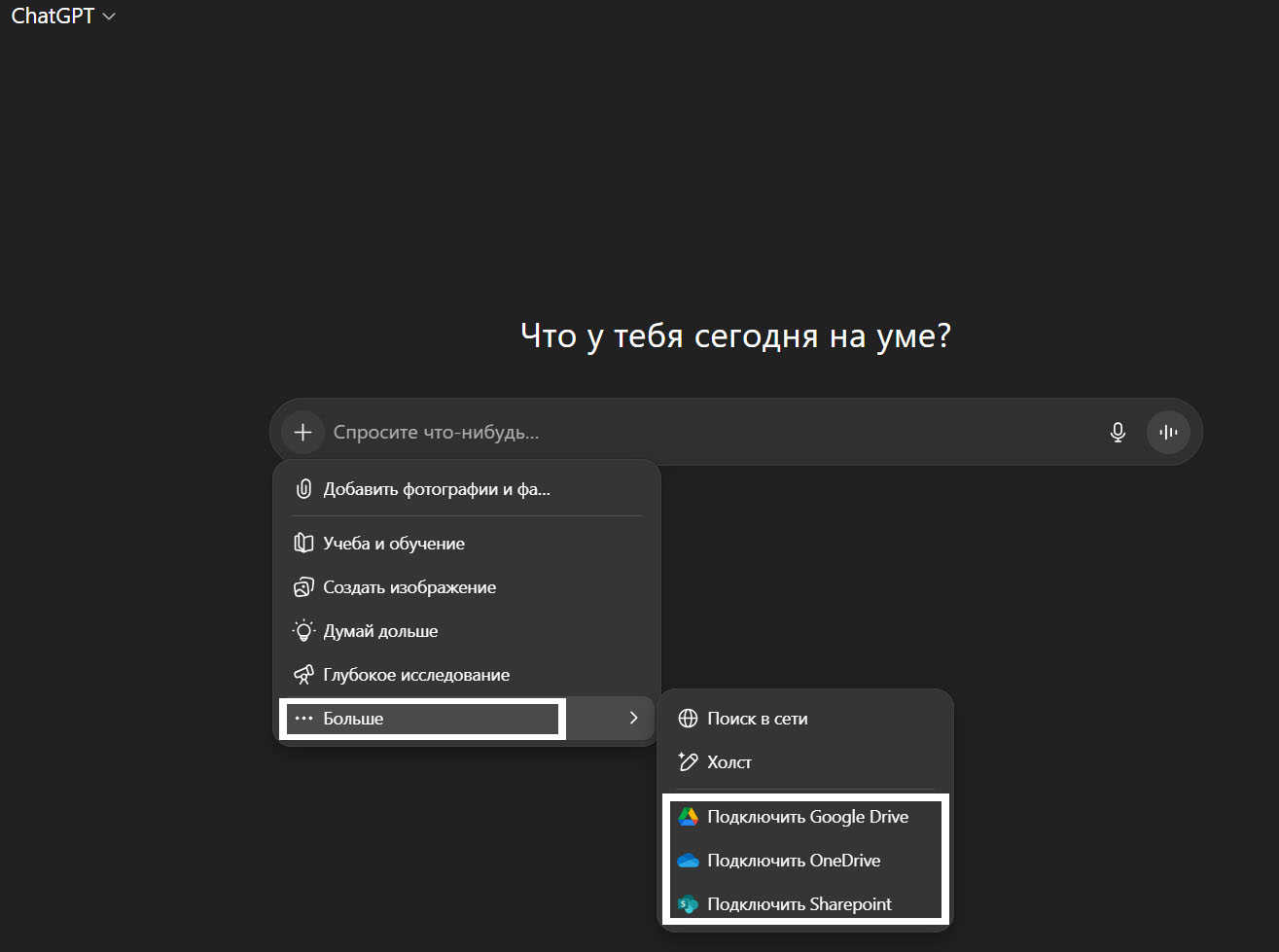Open the ChatGPT model selector dropdown
The height and width of the screenshot is (952, 1279).
pos(63,17)
